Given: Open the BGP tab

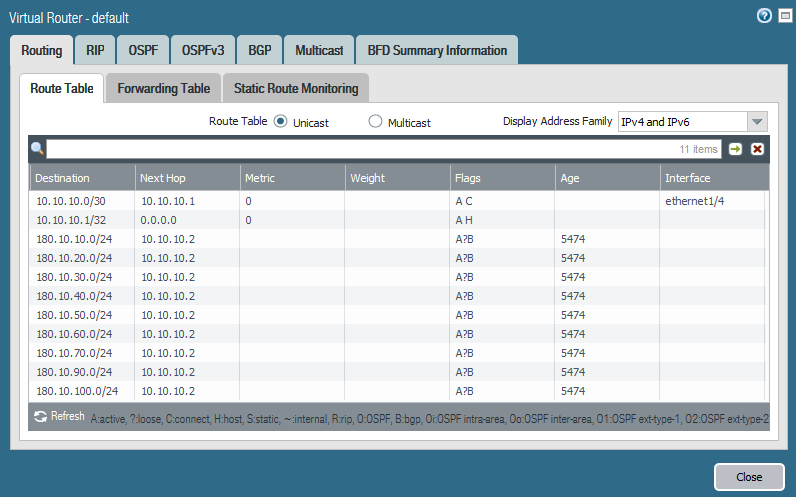Looking at the screenshot, I should tap(259, 50).
